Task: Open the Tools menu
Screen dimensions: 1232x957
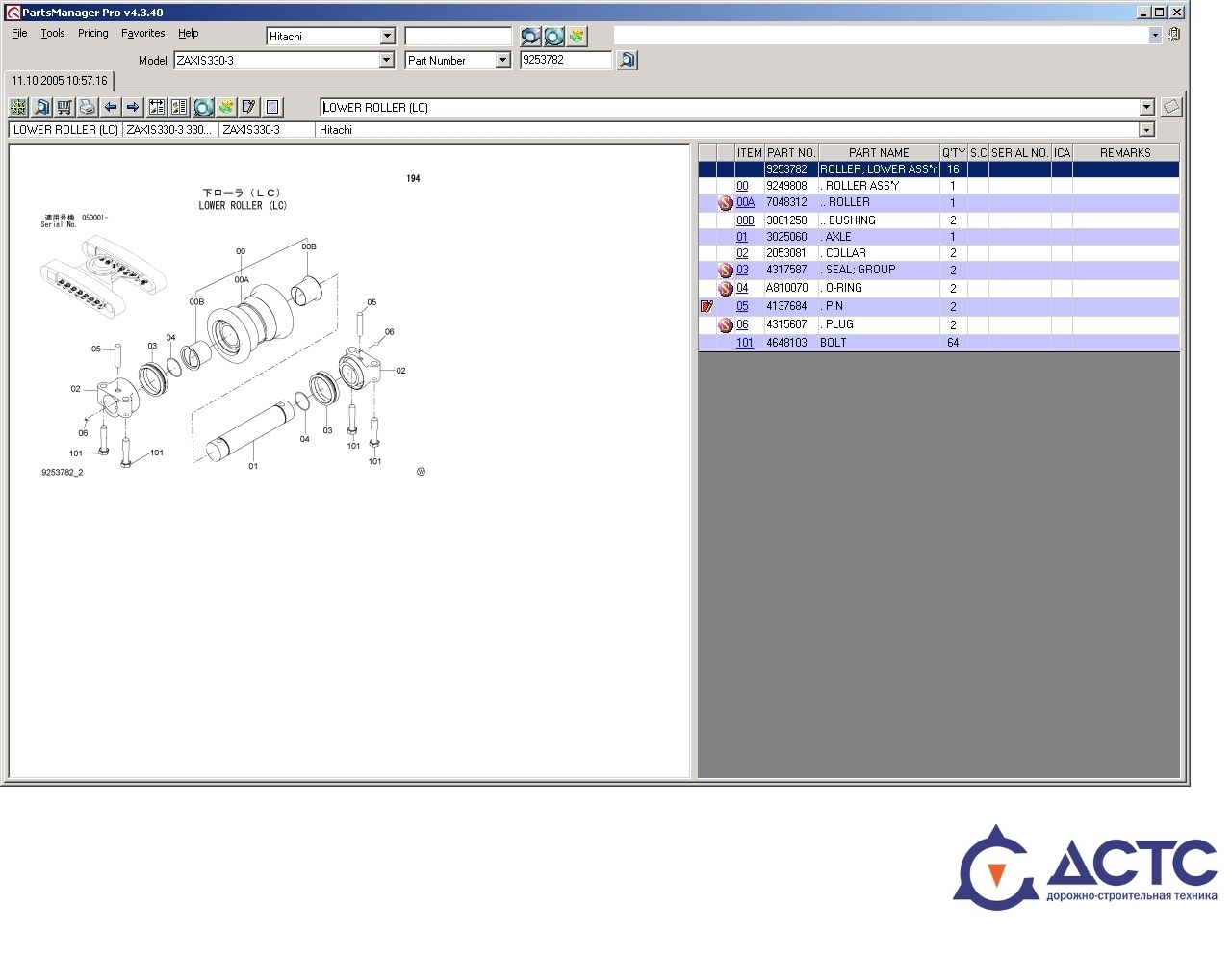Action: [53, 33]
